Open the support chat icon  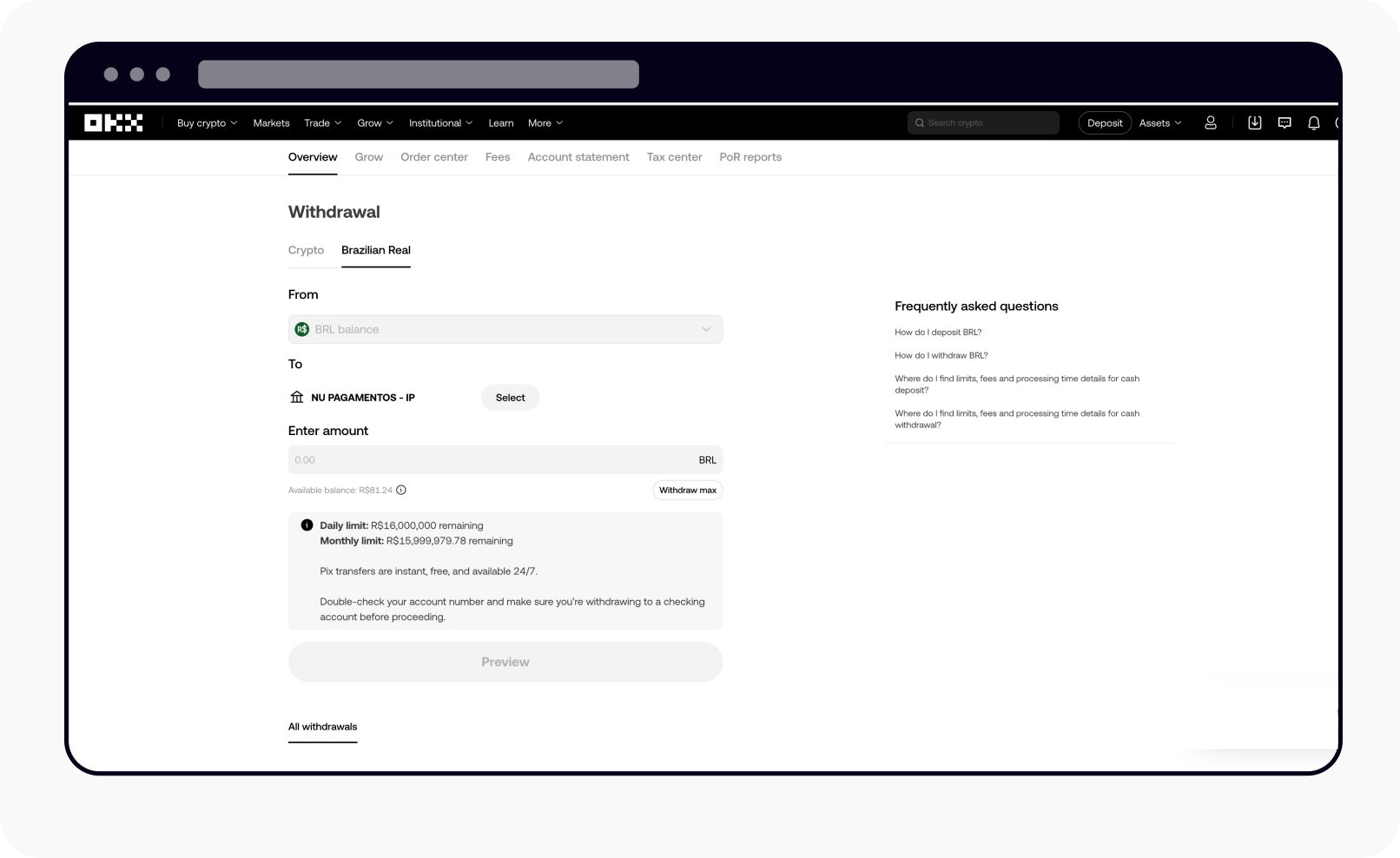[x=1284, y=122]
